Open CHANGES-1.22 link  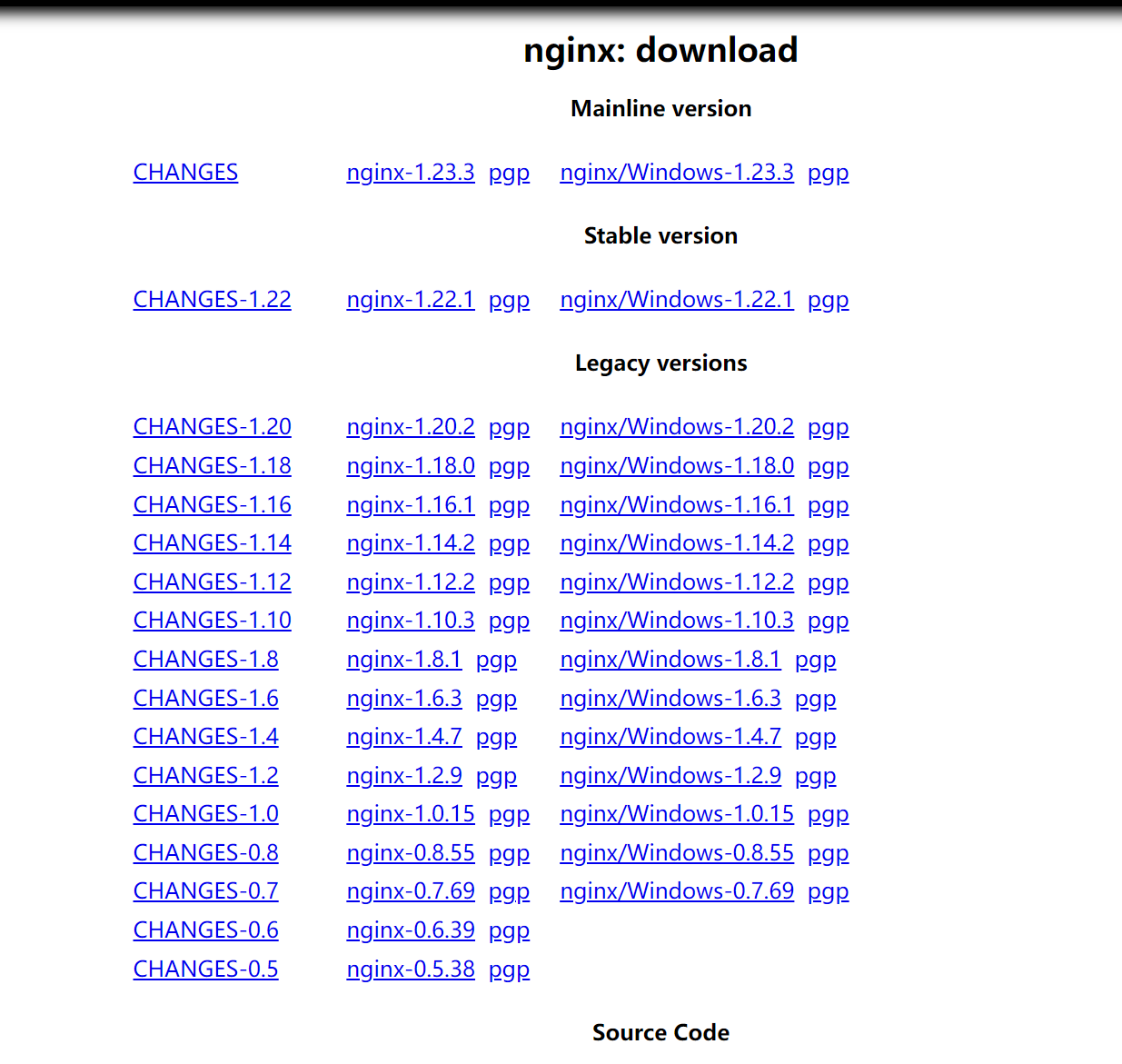pos(213,300)
